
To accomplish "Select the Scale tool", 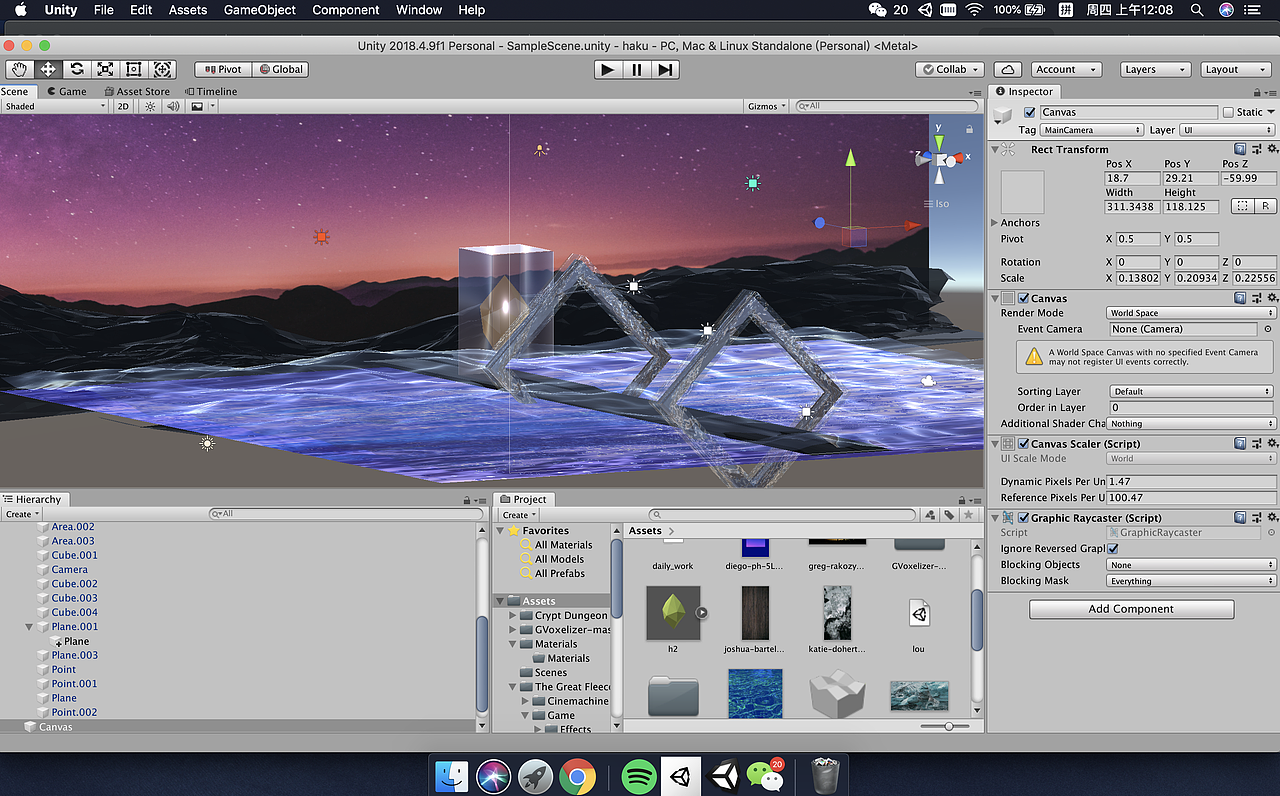I will coord(104,69).
